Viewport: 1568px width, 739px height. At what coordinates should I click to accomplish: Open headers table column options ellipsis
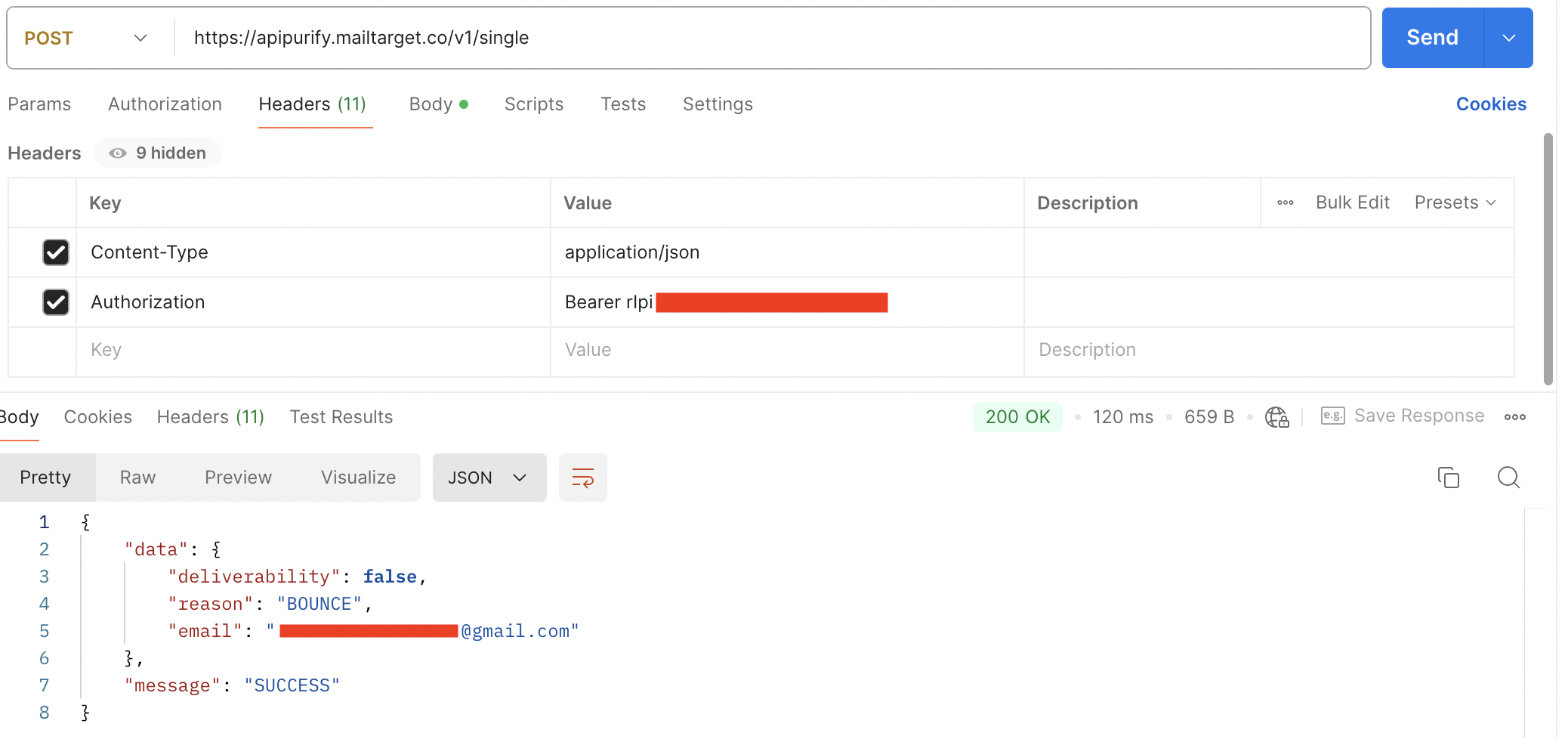tap(1285, 203)
